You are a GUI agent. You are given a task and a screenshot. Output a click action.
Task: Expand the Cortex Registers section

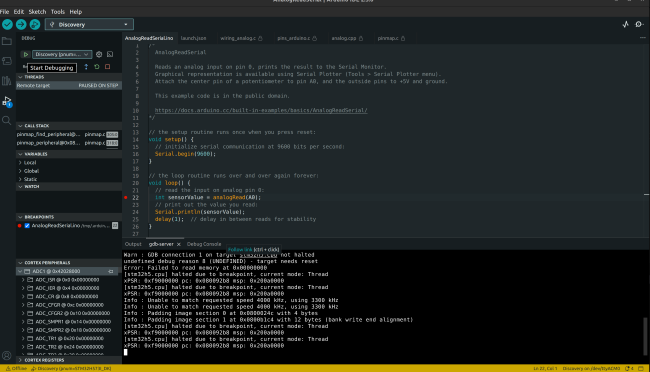[69, 360]
